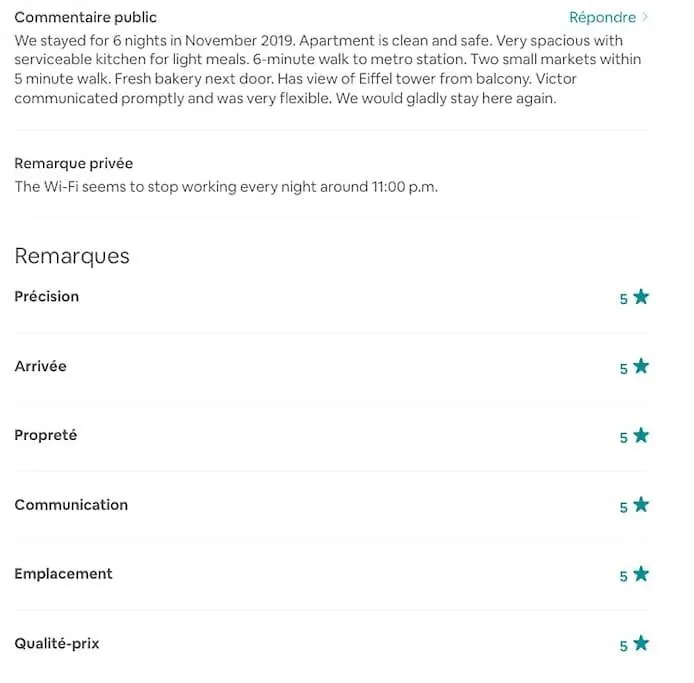Select the Précision rating label
This screenshot has height=683, width=694.
coord(46,296)
